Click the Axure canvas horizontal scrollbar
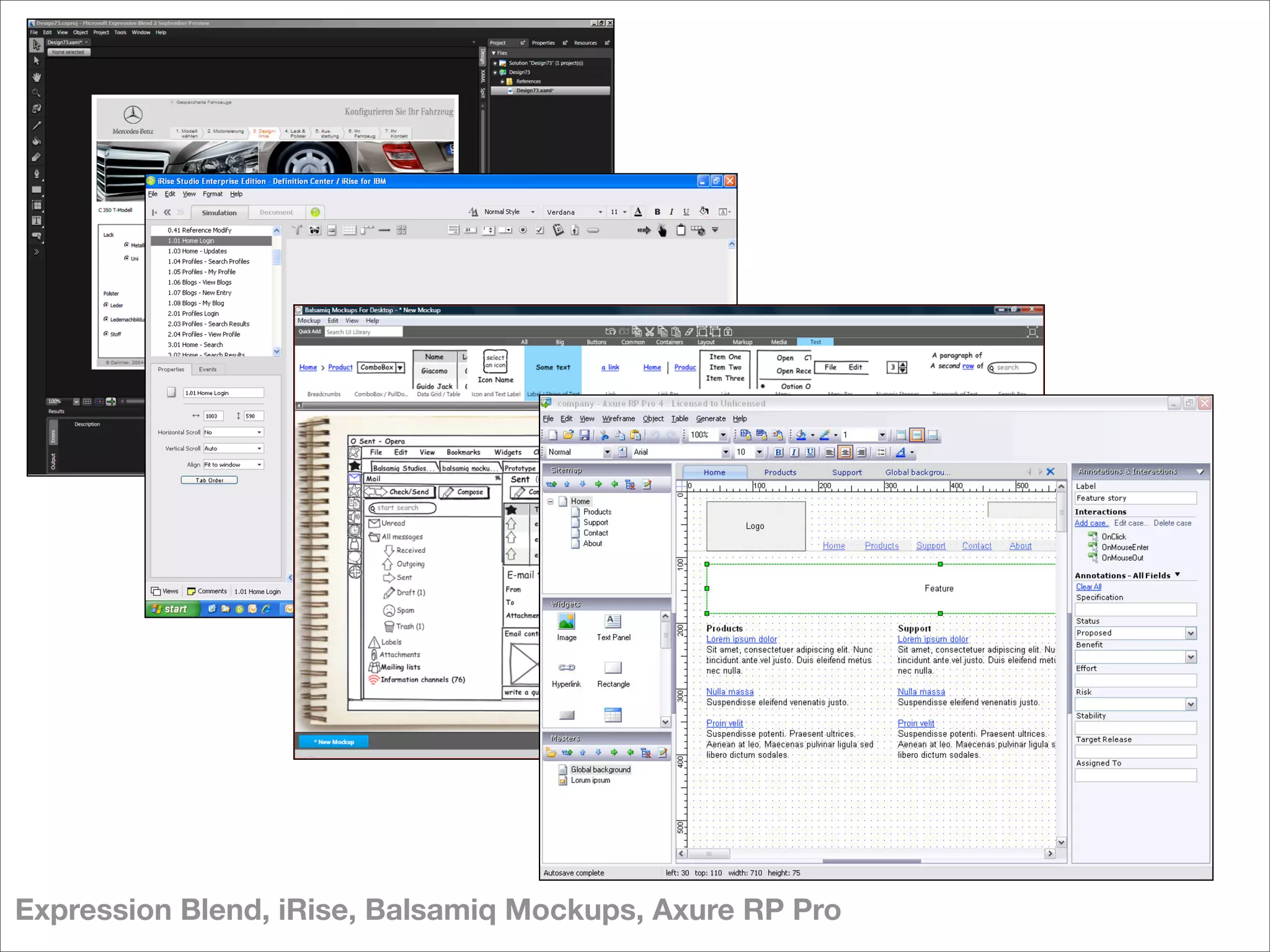 coord(866,853)
